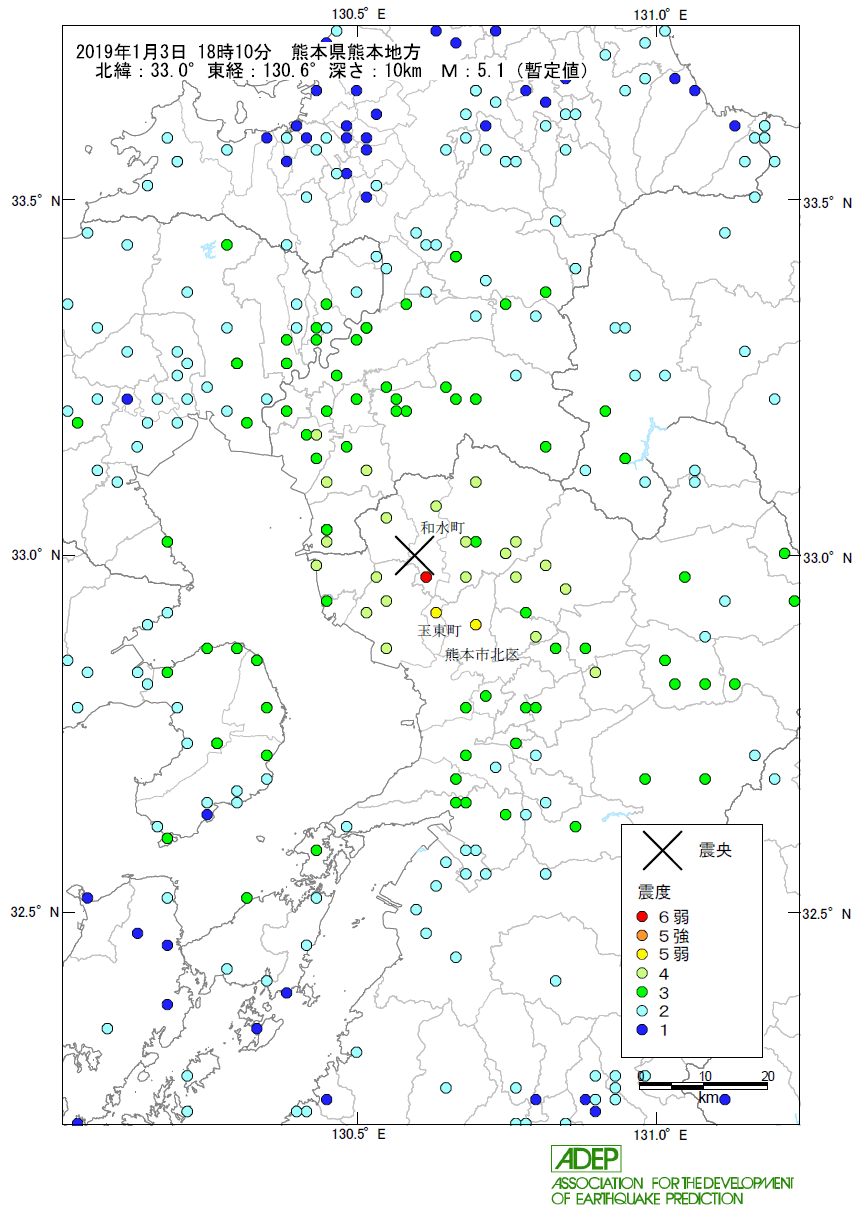Click the date text 2019年1月3日
The height and width of the screenshot is (1214, 865).
pos(131,52)
